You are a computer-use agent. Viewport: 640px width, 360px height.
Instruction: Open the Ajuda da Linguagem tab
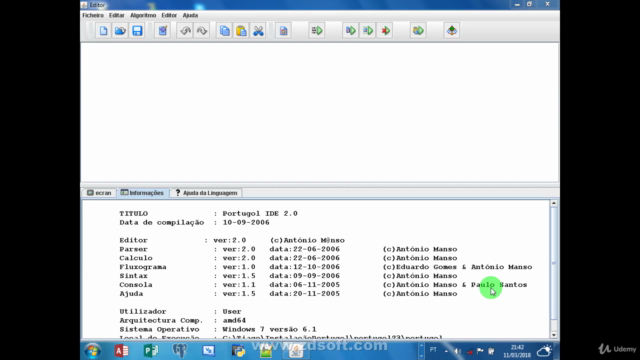click(206, 193)
